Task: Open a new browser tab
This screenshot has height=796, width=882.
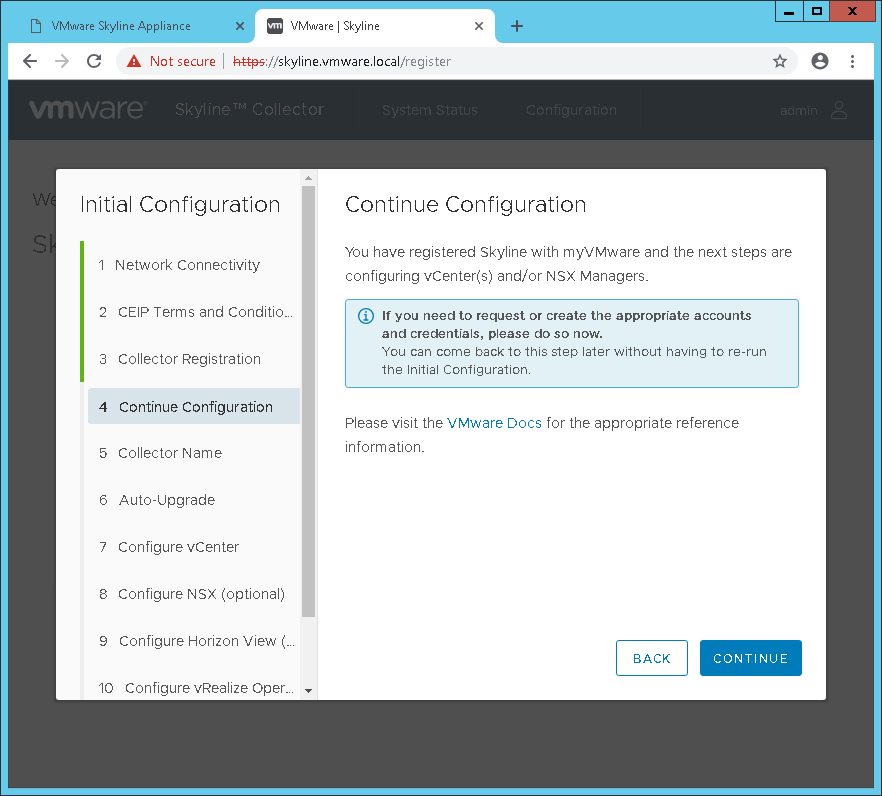Action: coord(517,26)
